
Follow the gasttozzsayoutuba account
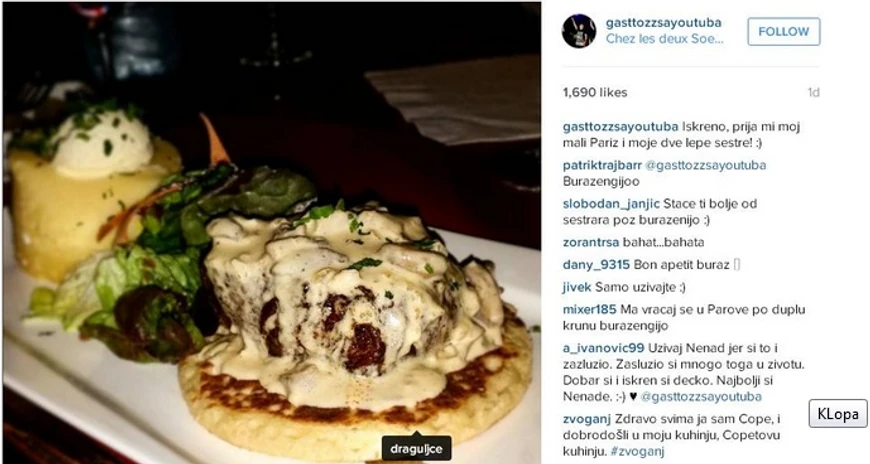783,32
